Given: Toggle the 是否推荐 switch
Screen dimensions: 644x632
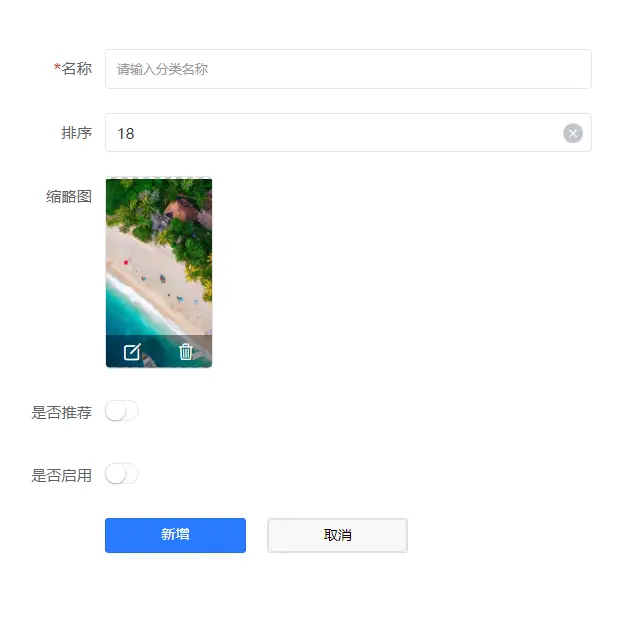Looking at the screenshot, I should point(122,411).
